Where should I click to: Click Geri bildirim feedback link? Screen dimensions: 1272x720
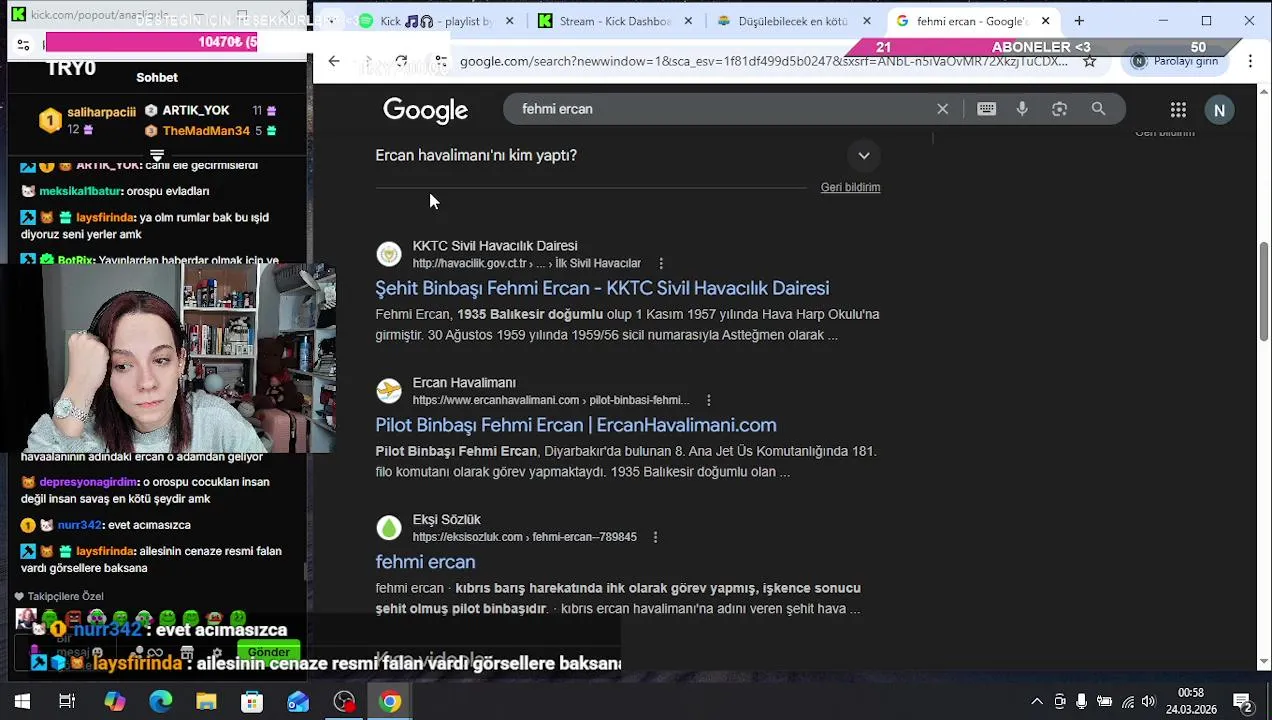pos(850,187)
